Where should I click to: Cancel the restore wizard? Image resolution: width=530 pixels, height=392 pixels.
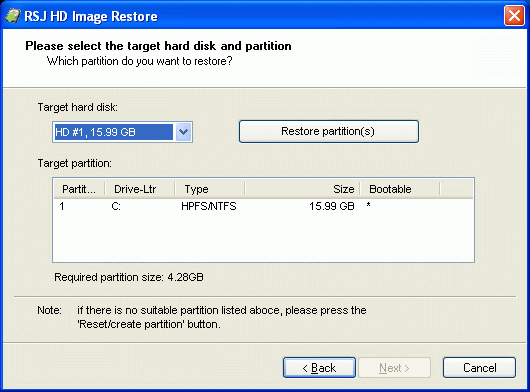(x=479, y=367)
